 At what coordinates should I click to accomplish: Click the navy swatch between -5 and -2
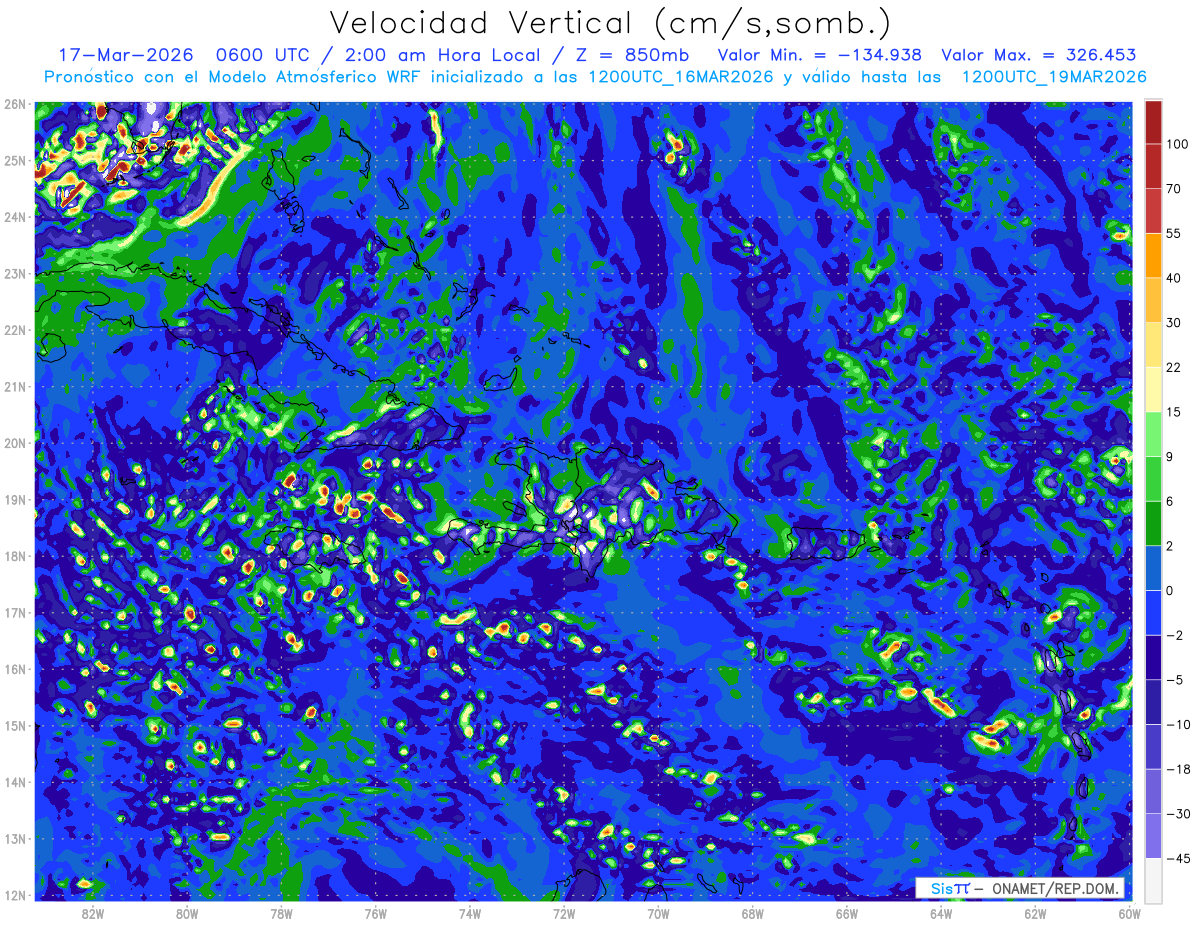click(1153, 658)
